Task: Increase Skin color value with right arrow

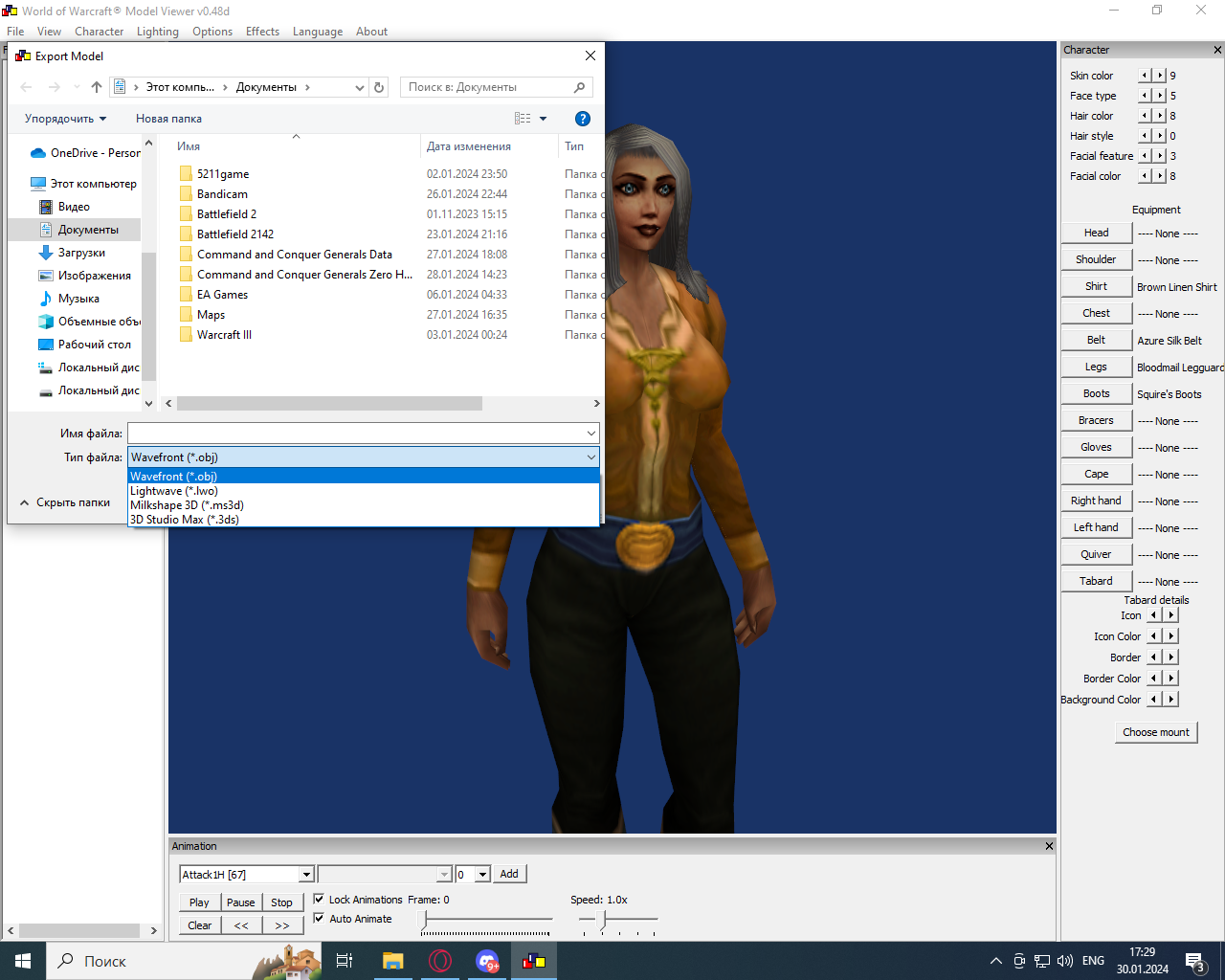Action: [x=1160, y=75]
